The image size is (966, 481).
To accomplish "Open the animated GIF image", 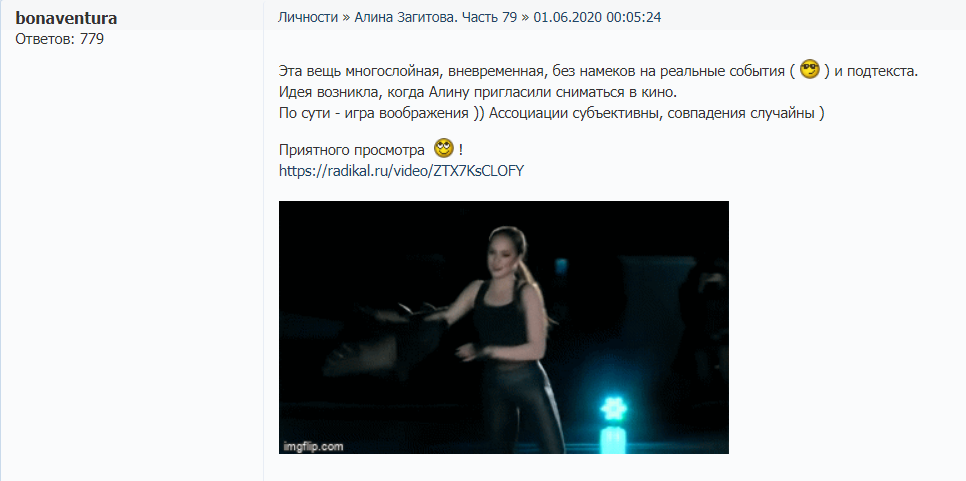I will [504, 327].
